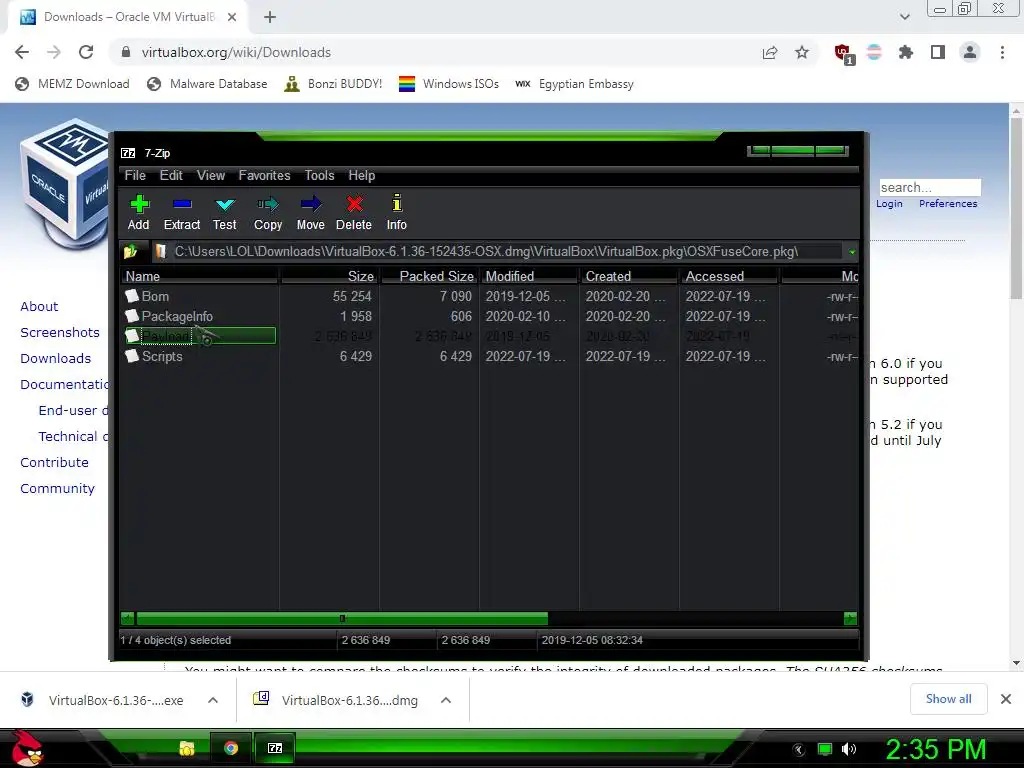Sort by the Accessed column header
The image size is (1024, 768).
[729, 276]
